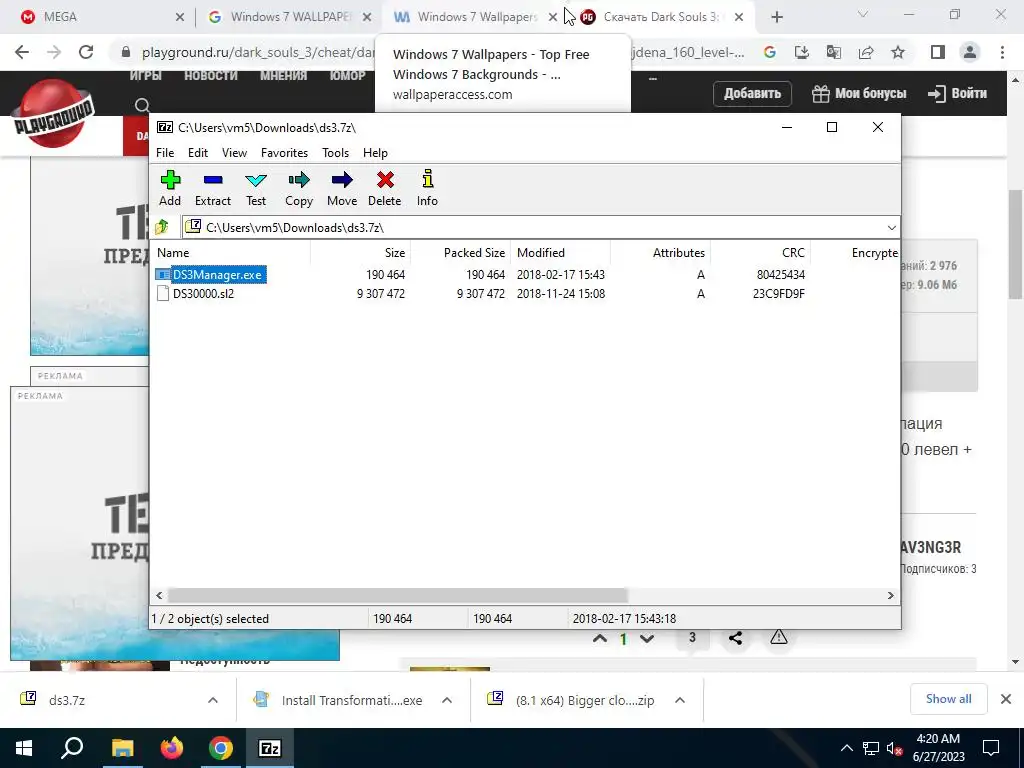
Task: Toggle Chrome side panel
Action: (938, 52)
